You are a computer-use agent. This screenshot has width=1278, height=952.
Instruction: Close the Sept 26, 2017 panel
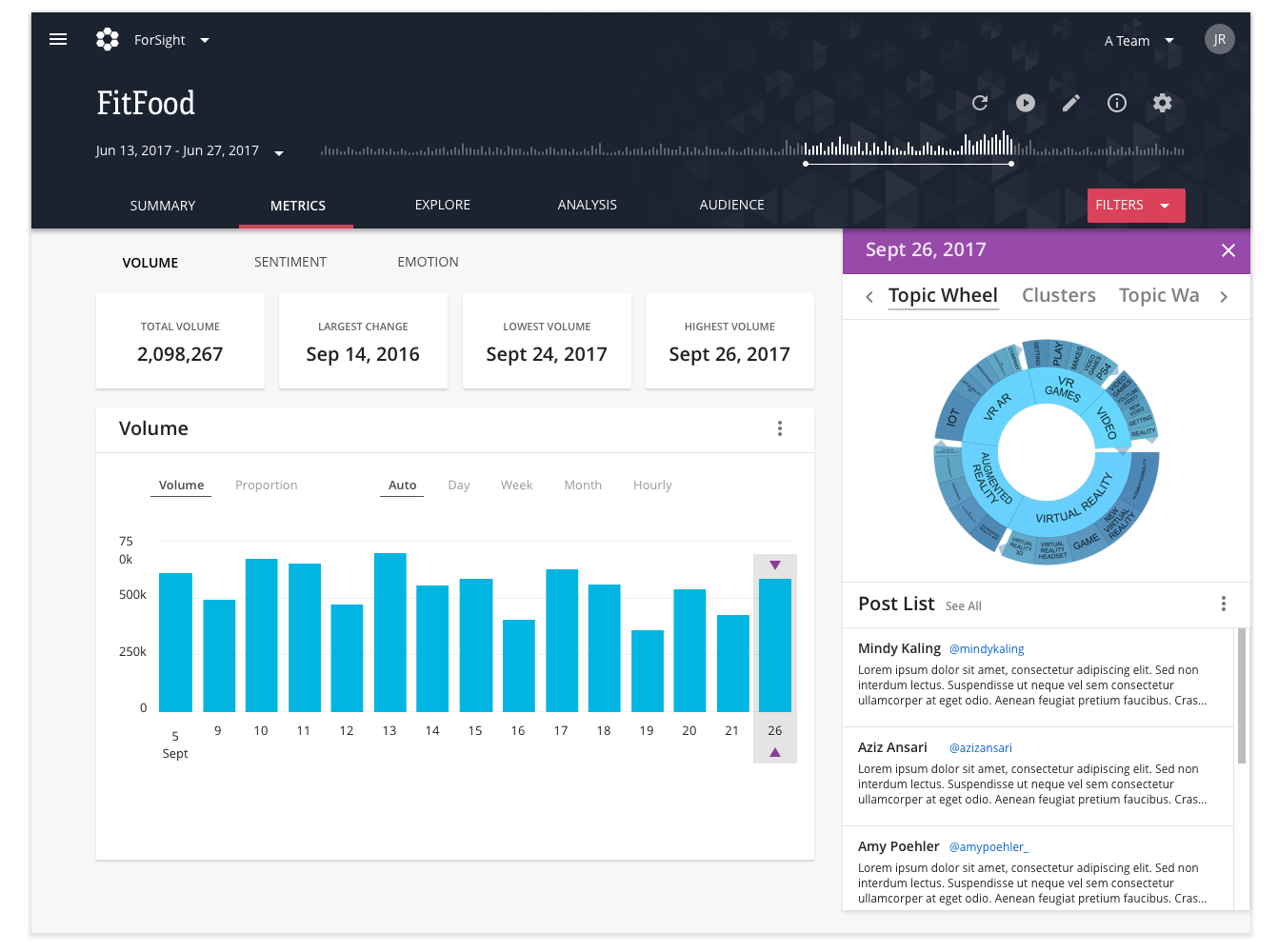coord(1228,250)
